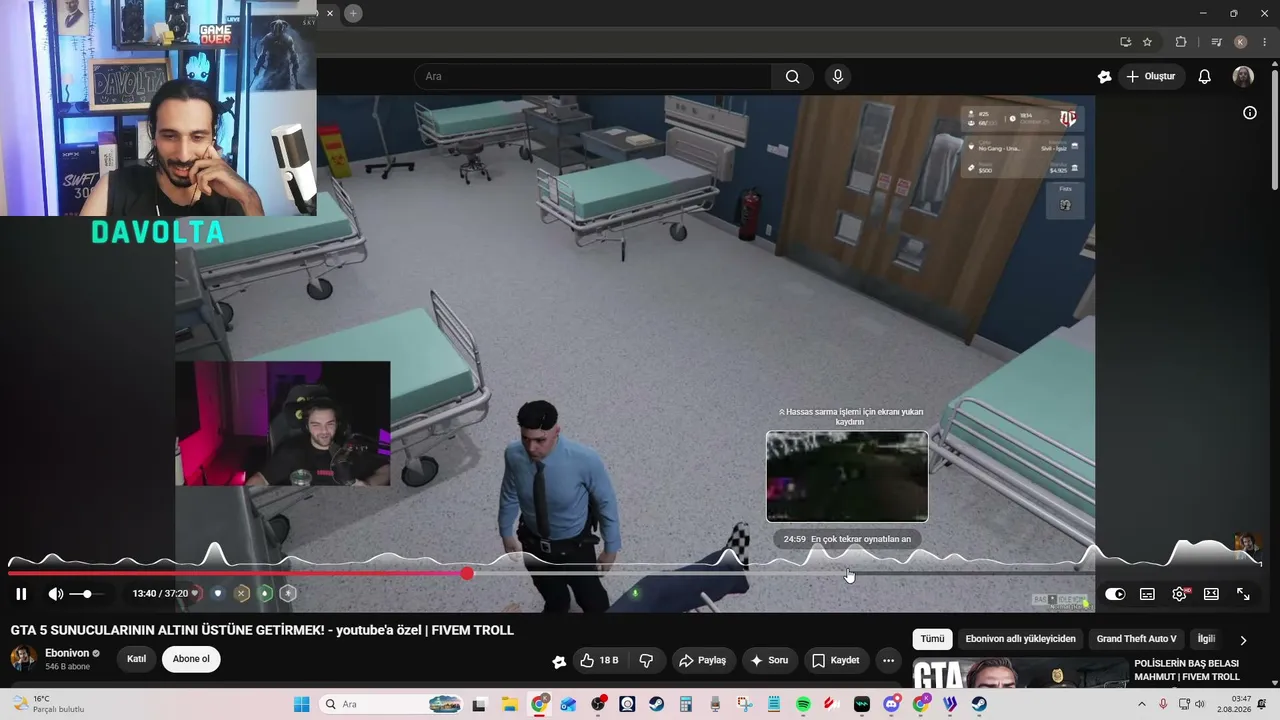
Task: Open YouTube notifications bell
Action: 1205,77
